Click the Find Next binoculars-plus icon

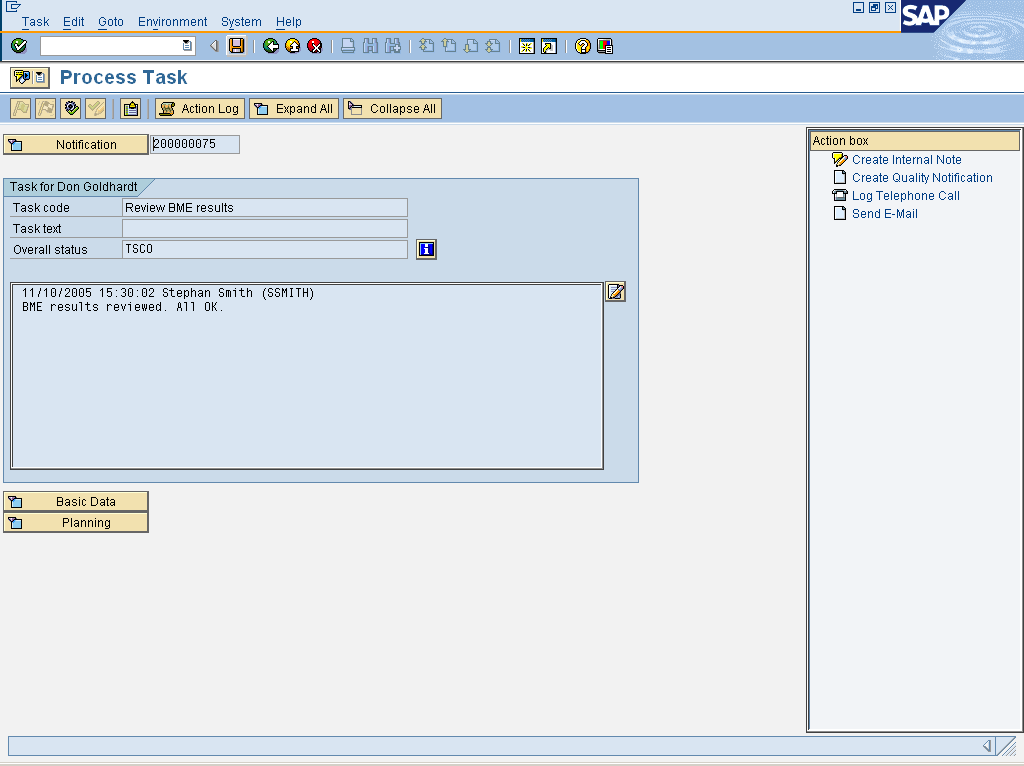[x=392, y=46]
